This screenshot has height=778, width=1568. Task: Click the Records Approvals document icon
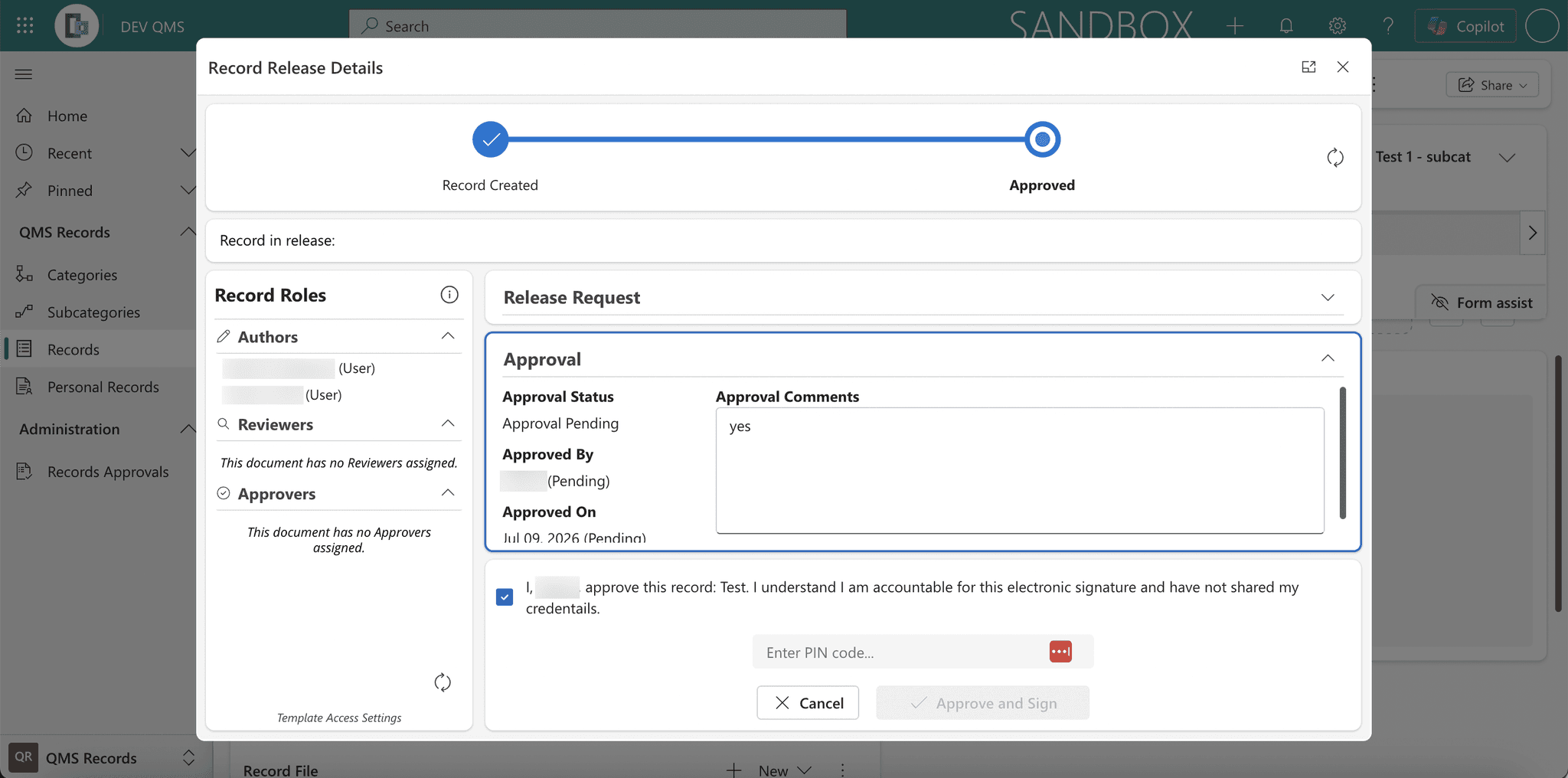point(24,471)
